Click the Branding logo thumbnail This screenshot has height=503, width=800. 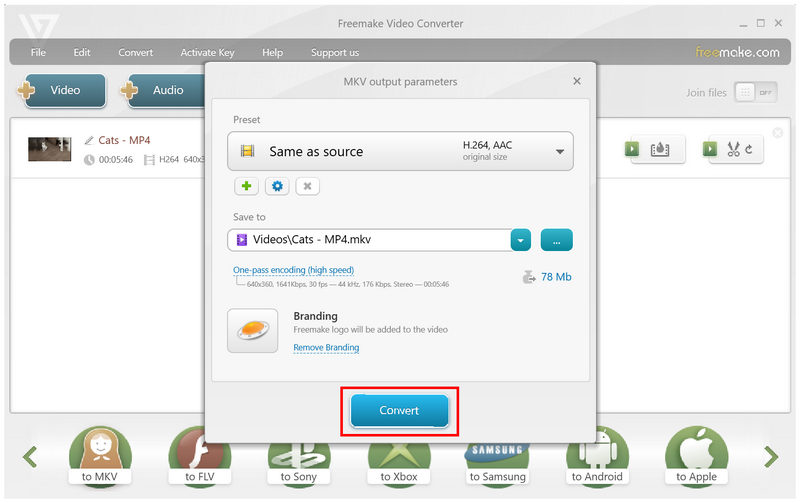253,331
